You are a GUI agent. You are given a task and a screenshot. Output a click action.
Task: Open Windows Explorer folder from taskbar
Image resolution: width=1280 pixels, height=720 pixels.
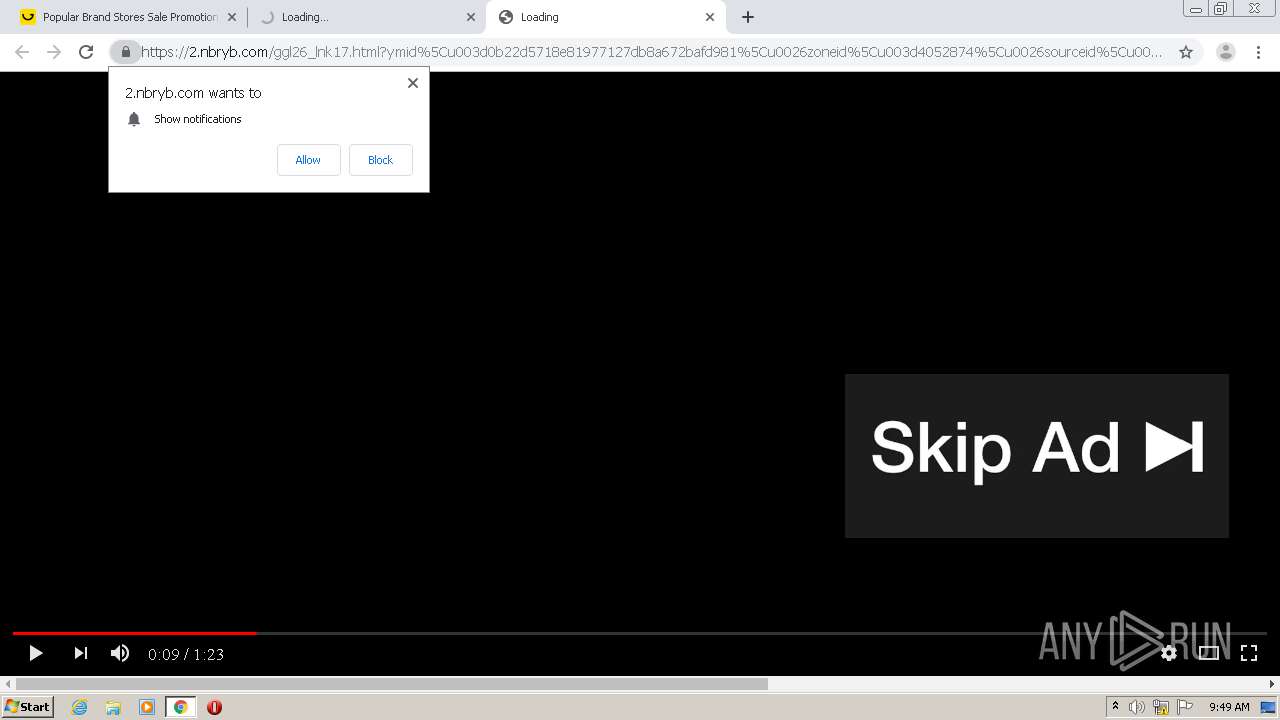pos(113,707)
